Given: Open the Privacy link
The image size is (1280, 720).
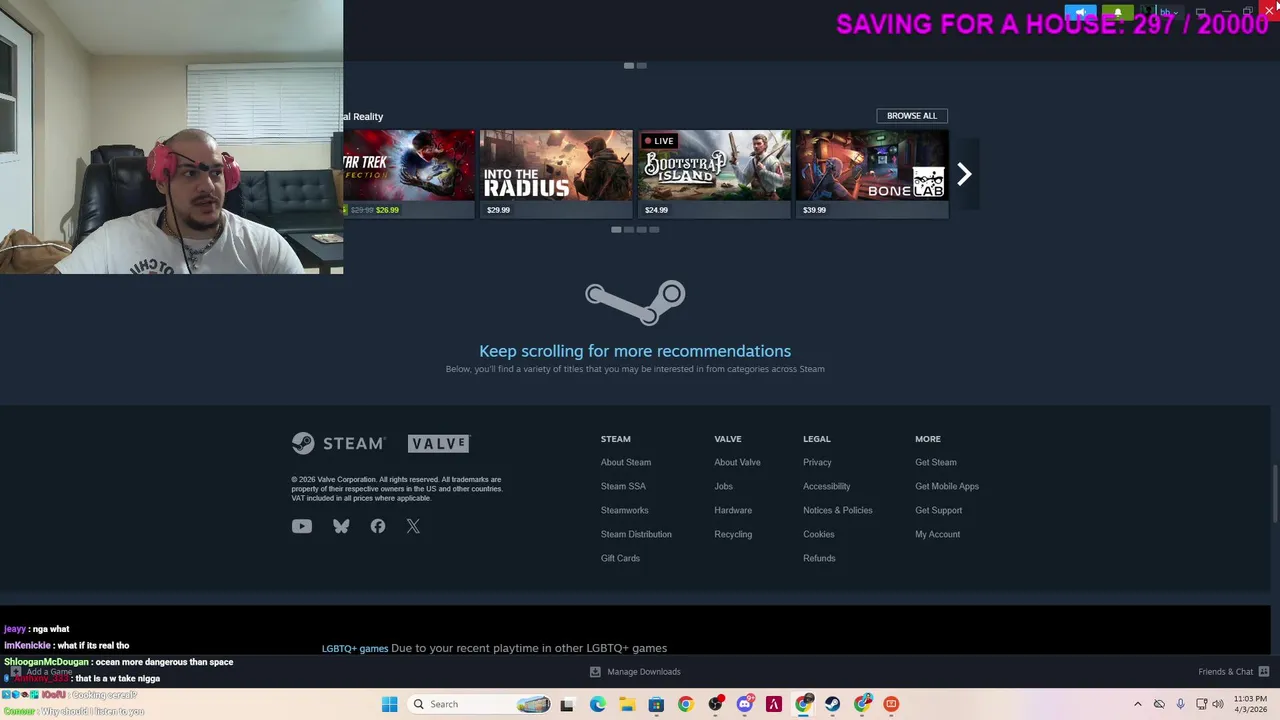Looking at the screenshot, I should (817, 462).
